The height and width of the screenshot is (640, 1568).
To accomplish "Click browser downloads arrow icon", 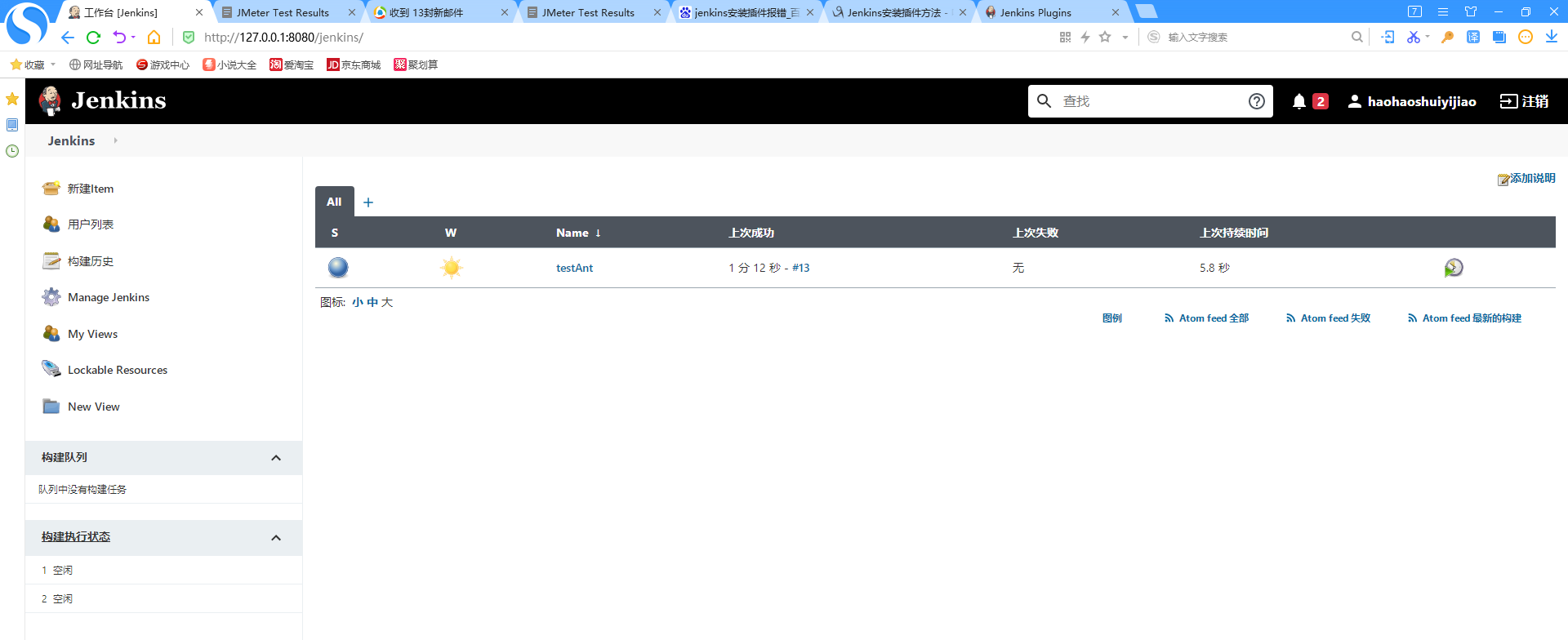I will (x=1552, y=37).
